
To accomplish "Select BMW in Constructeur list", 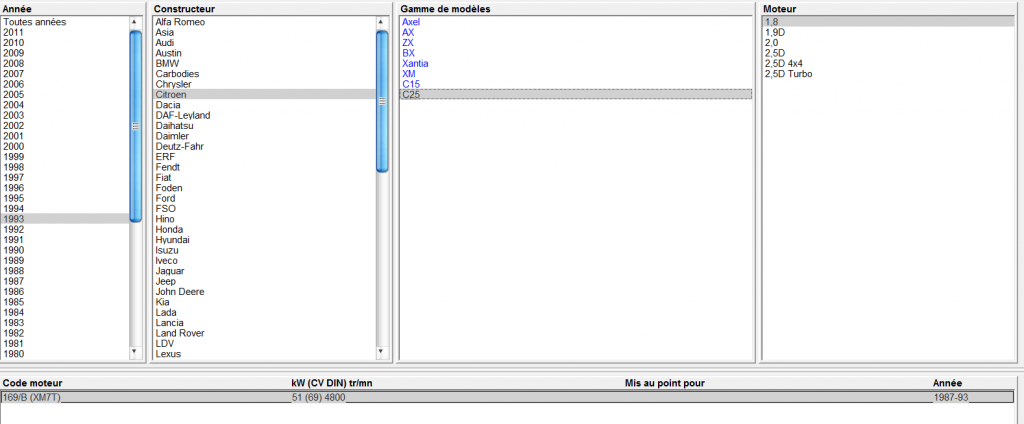I will pyautogui.click(x=167, y=63).
